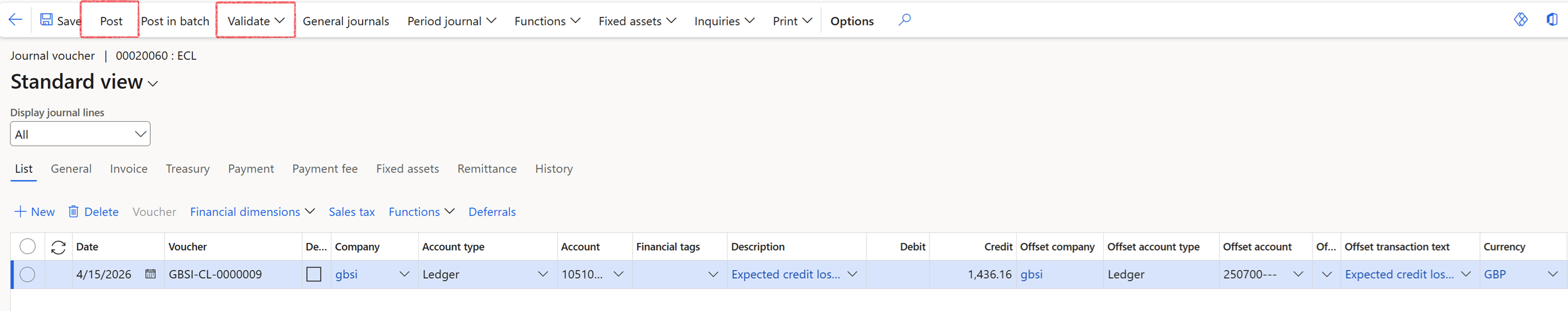Switch to the Fixed assets tab

pos(407,168)
